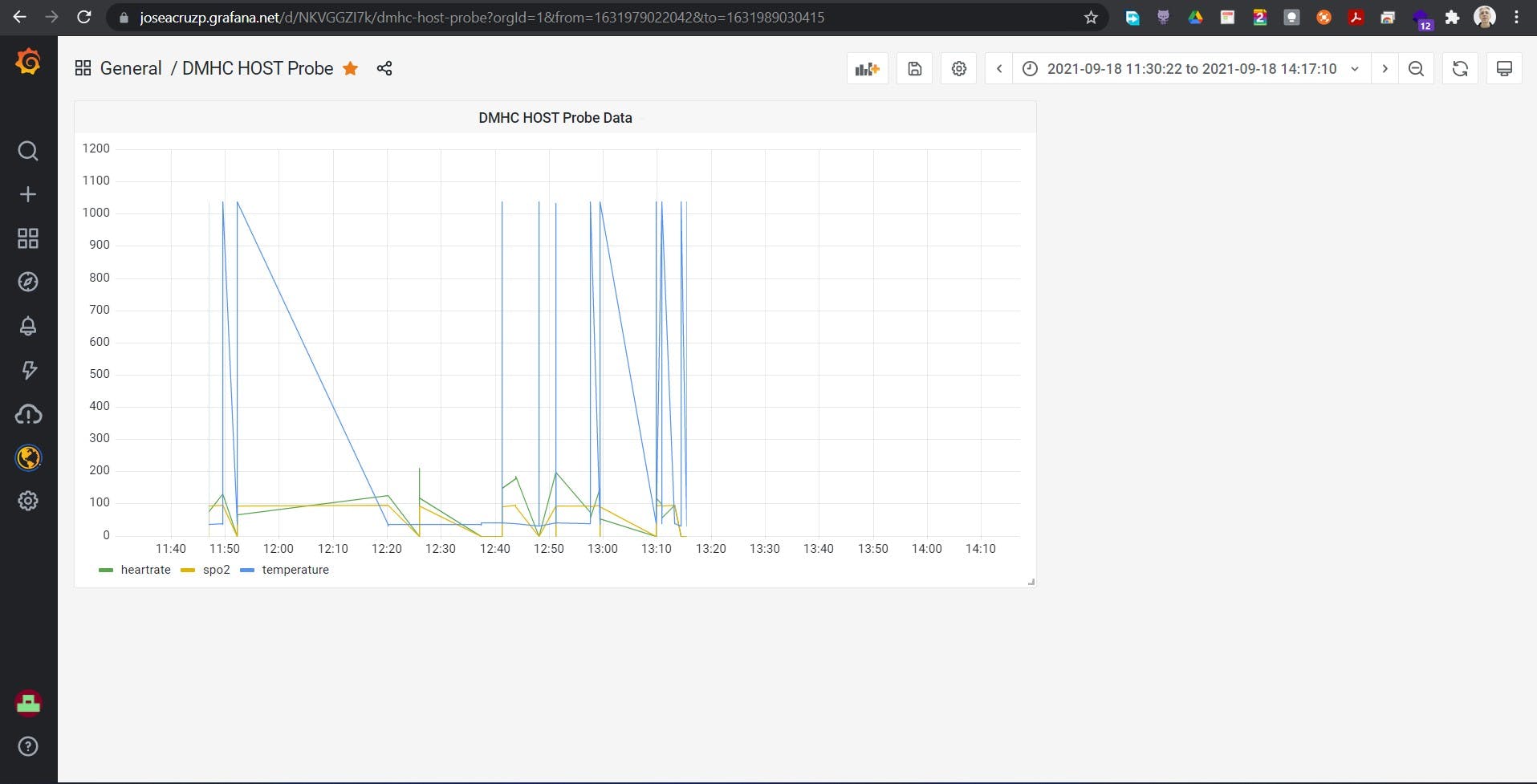Image resolution: width=1537 pixels, height=784 pixels.
Task: Open the Chrome profile avatar
Action: (x=1485, y=17)
